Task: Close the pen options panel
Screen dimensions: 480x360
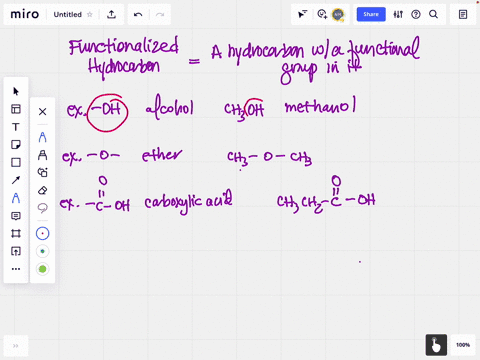Action: pos(42,111)
